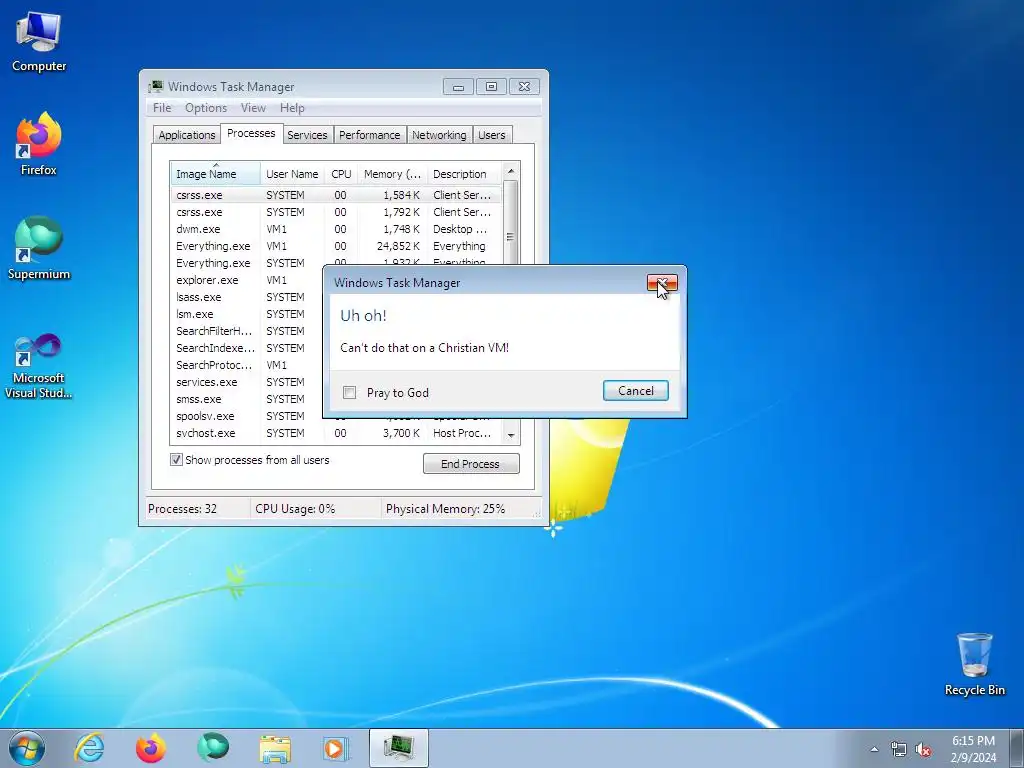This screenshot has height=768, width=1024.
Task: Sort by the CPU column header
Action: click(341, 174)
